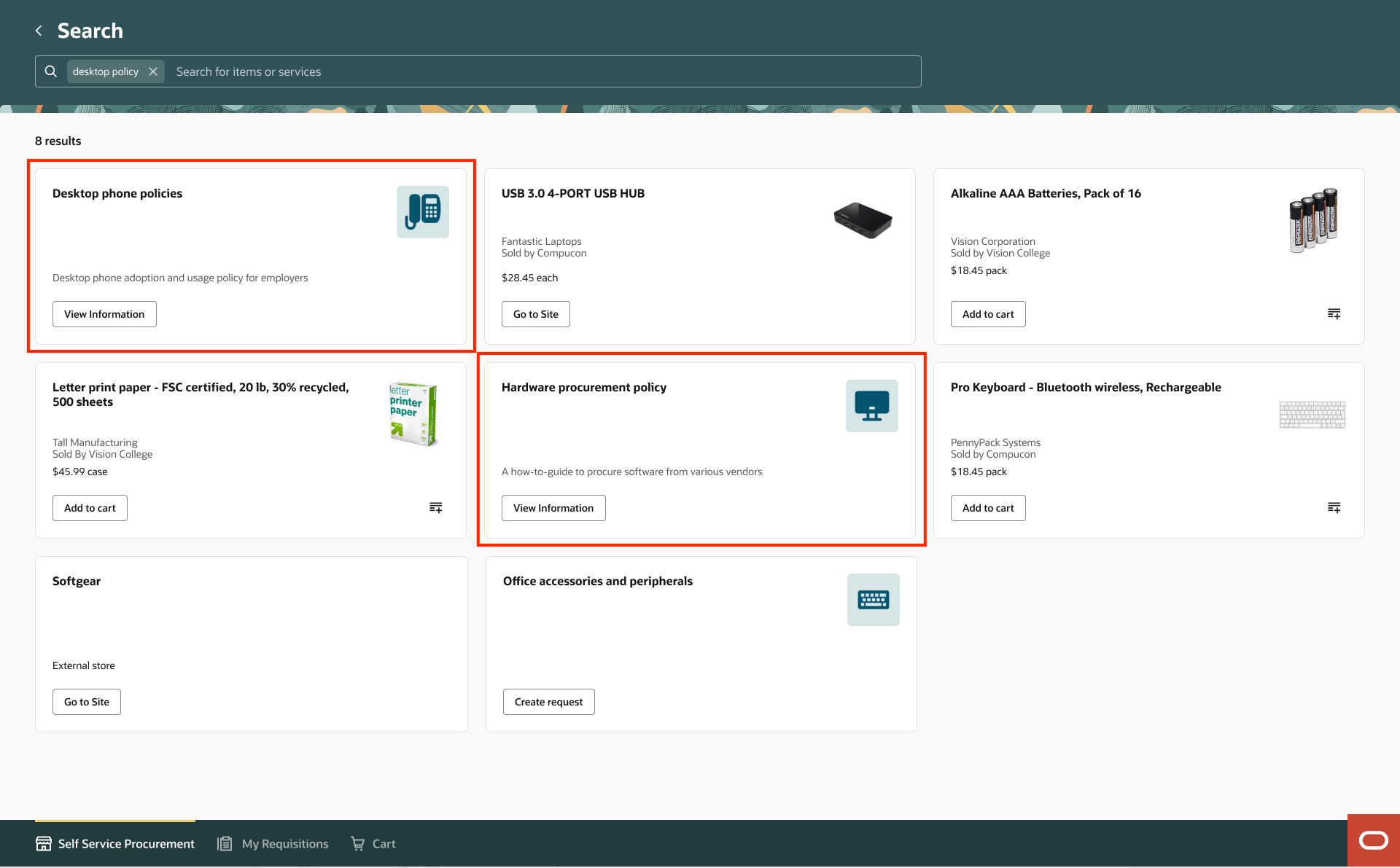Click the Hardware procurement policy monitor icon
The width and height of the screenshot is (1400, 868).
[x=871, y=406]
